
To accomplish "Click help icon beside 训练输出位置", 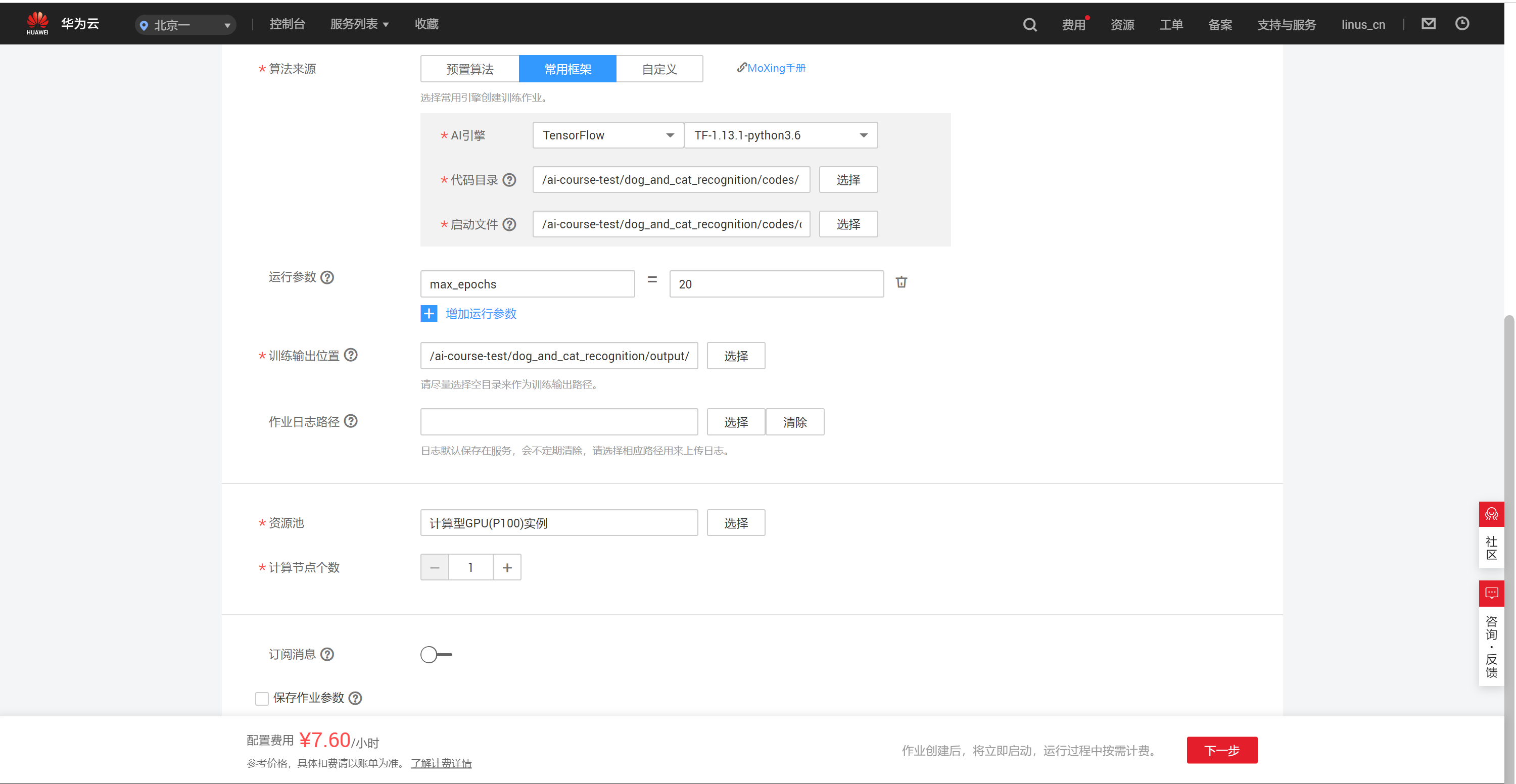I will 351,355.
